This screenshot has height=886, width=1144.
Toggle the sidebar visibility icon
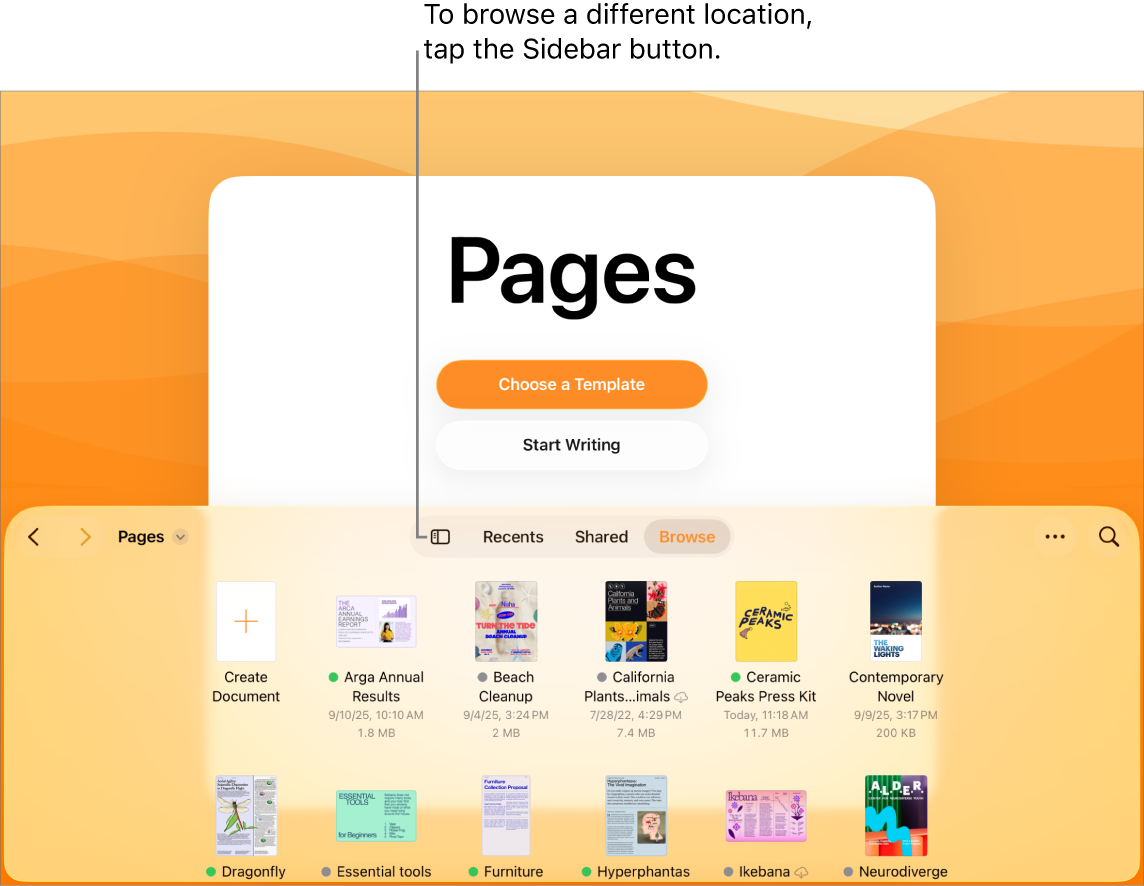(440, 536)
